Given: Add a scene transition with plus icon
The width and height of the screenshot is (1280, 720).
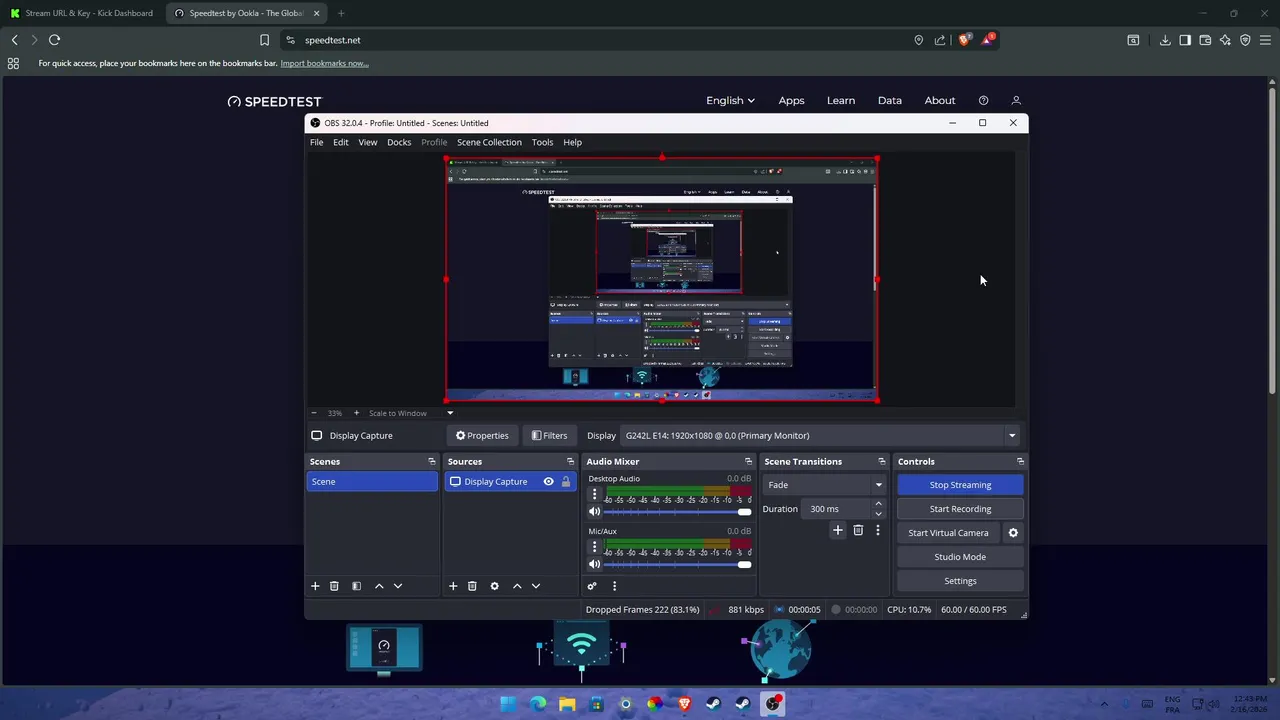Looking at the screenshot, I should 838,531.
